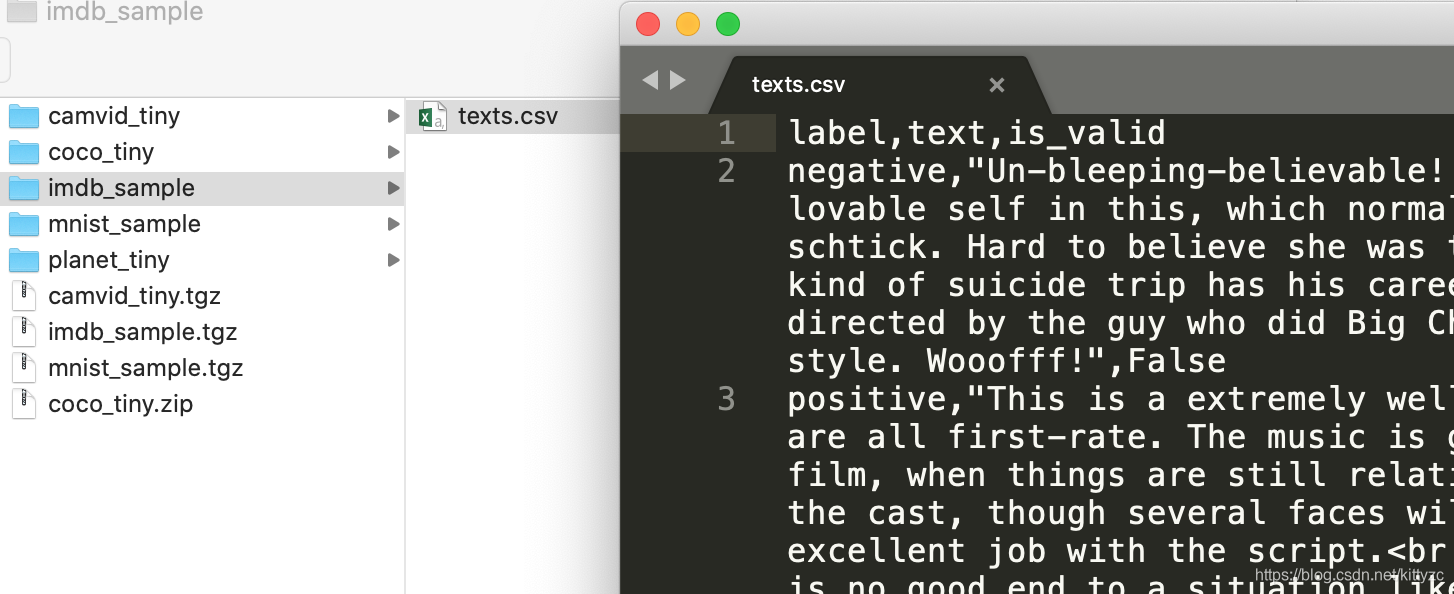The width and height of the screenshot is (1454, 594).
Task: Select the planet_tiny folder icon in Finder
Action: coord(23,260)
